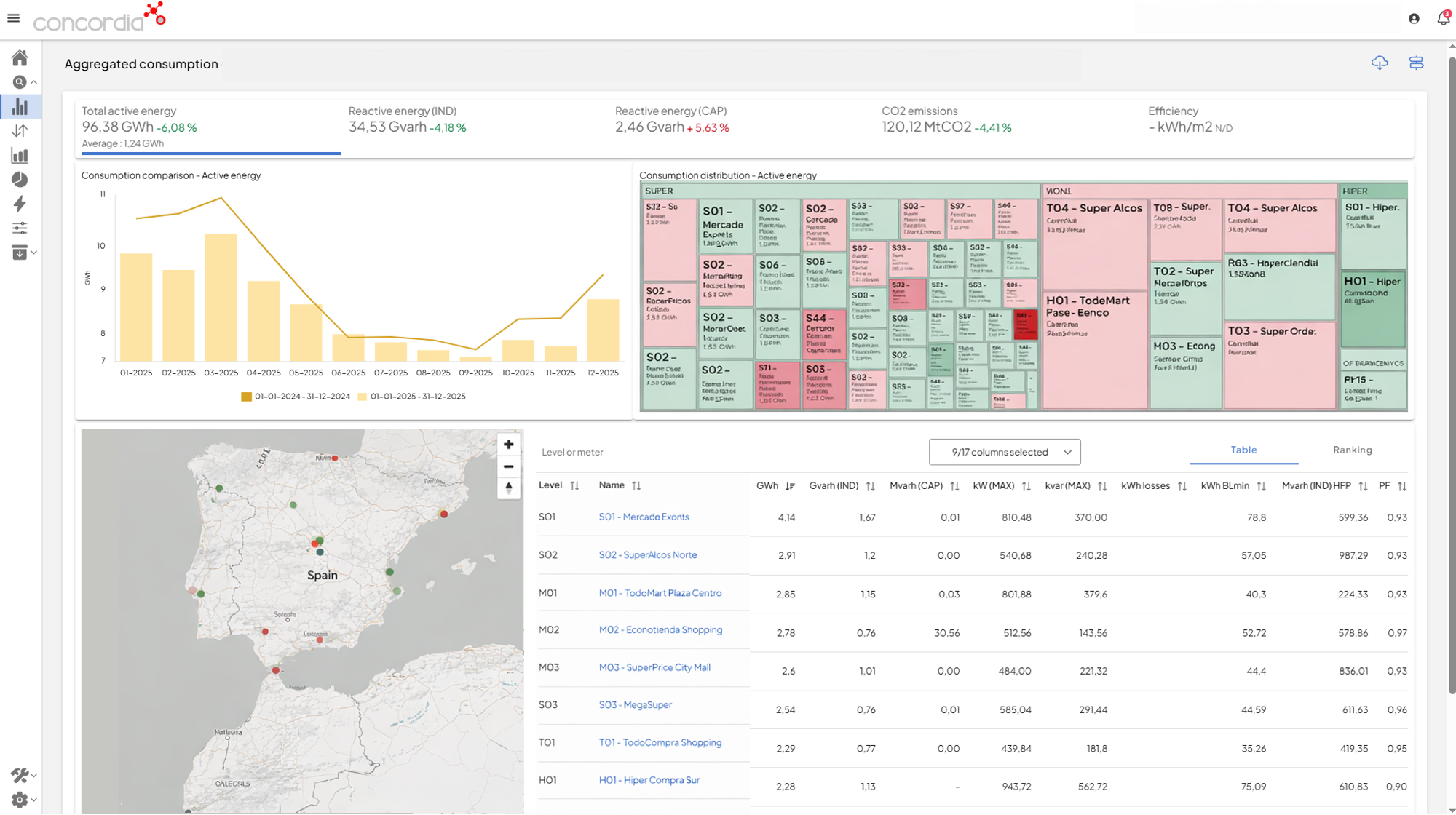Toggle the 01-01-2025 legend series
The image size is (1456, 815).
[411, 397]
